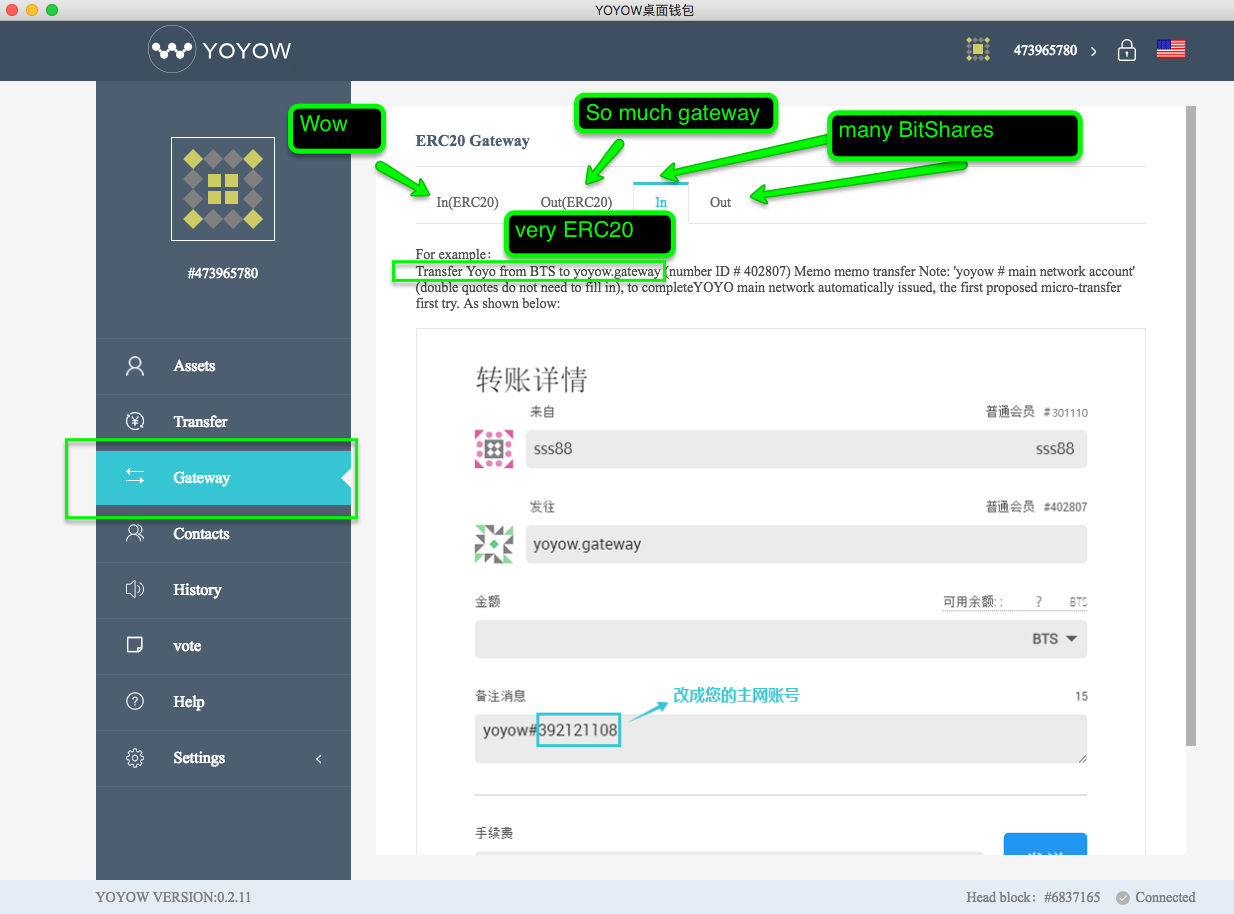Open the BTS asset dropdown
The height and width of the screenshot is (914, 1234).
pos(1054,639)
